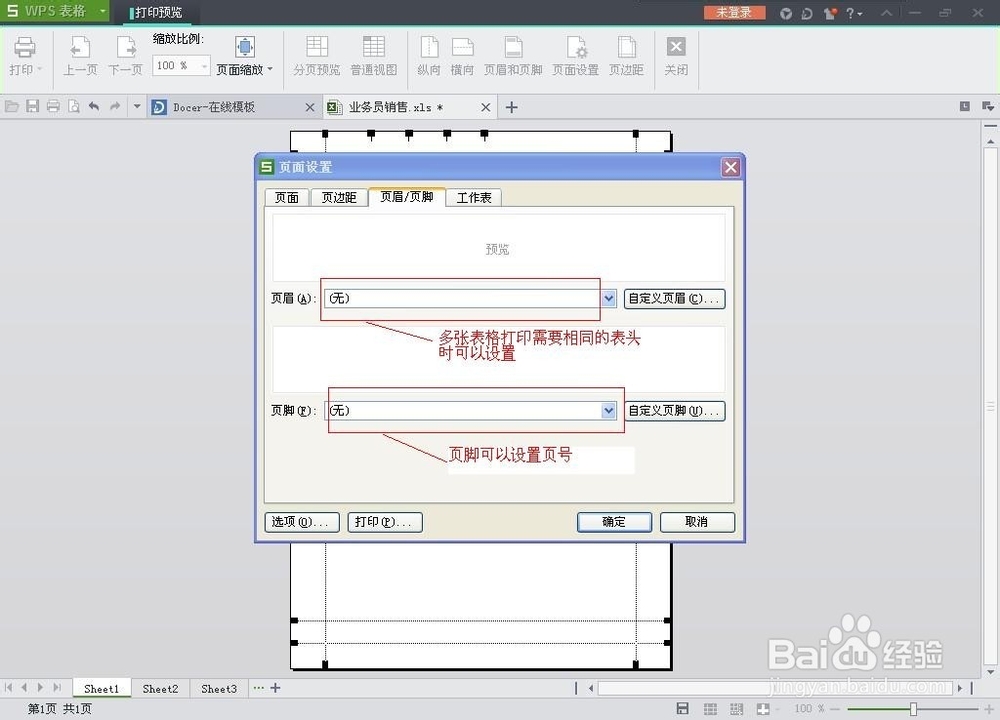Click the save disk quick-access icon

(x=33, y=107)
